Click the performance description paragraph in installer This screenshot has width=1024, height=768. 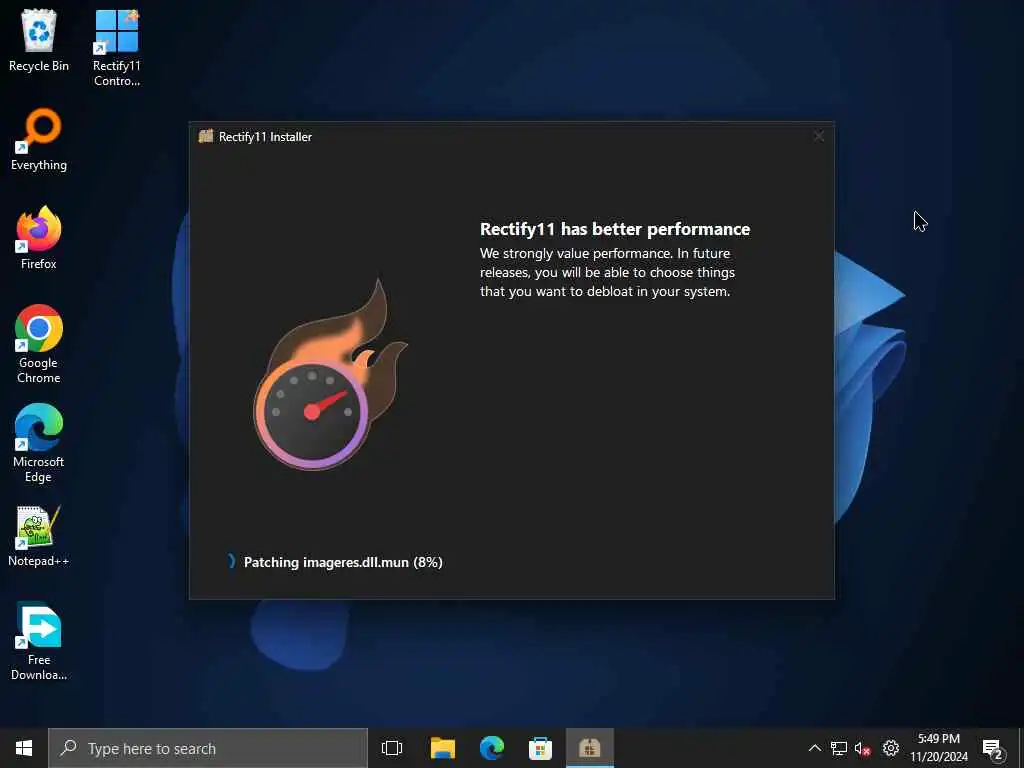[x=607, y=272]
